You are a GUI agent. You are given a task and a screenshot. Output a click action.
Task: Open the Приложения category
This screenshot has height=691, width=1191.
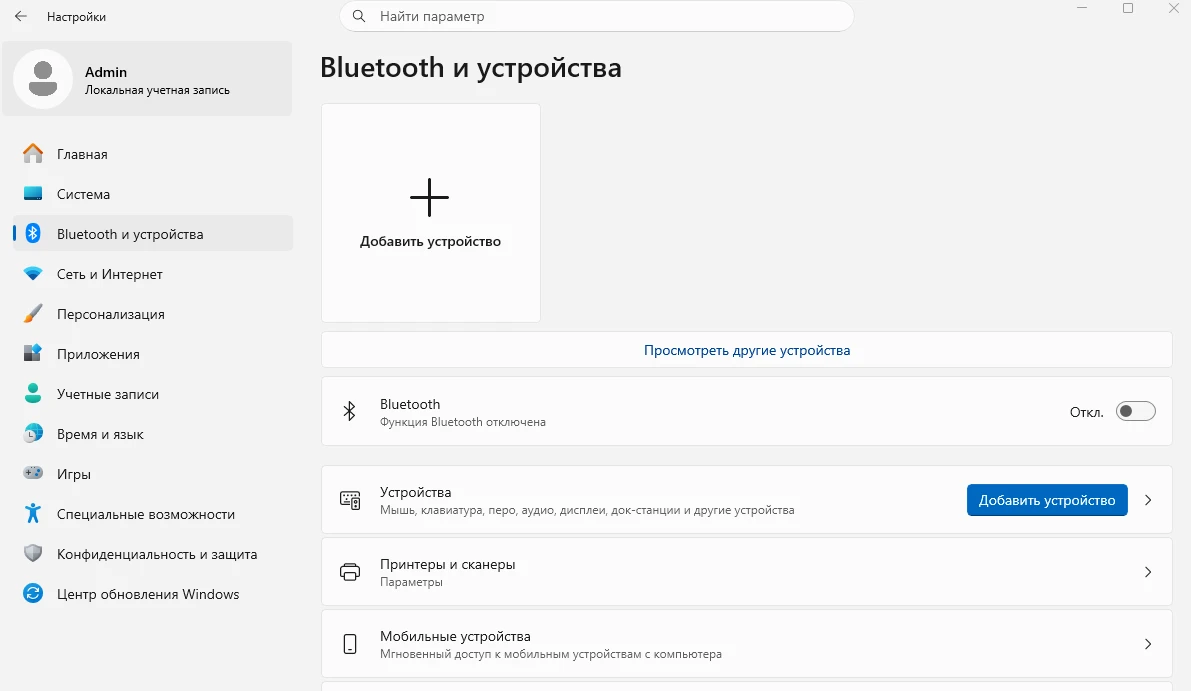point(153,354)
